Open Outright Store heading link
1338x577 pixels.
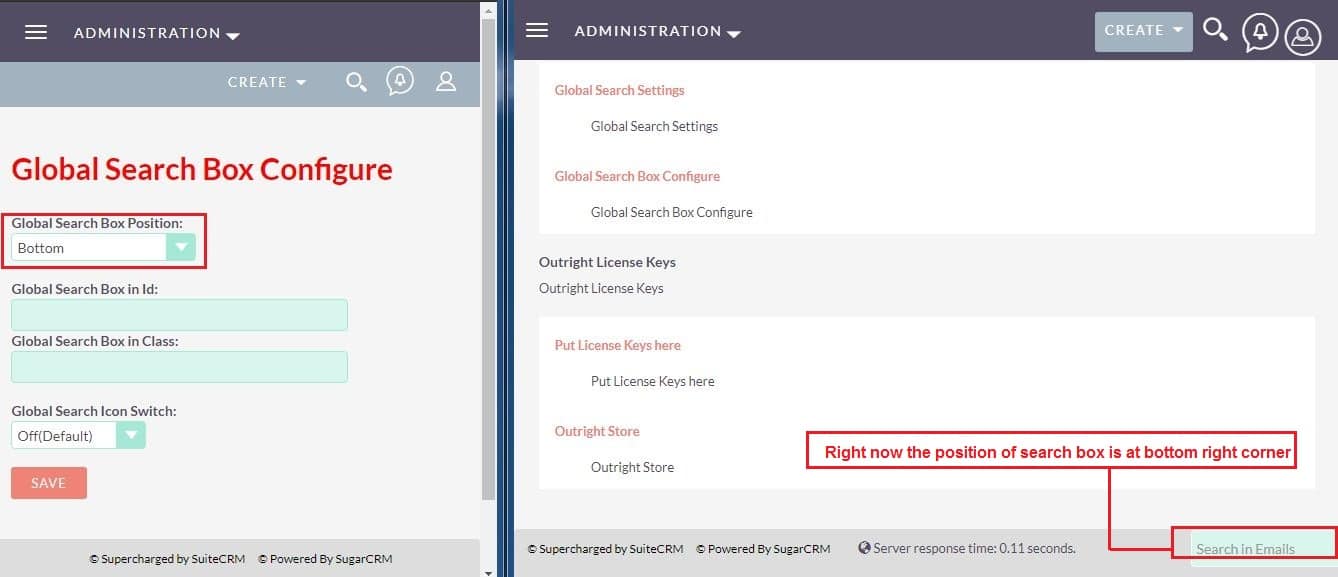click(x=597, y=431)
